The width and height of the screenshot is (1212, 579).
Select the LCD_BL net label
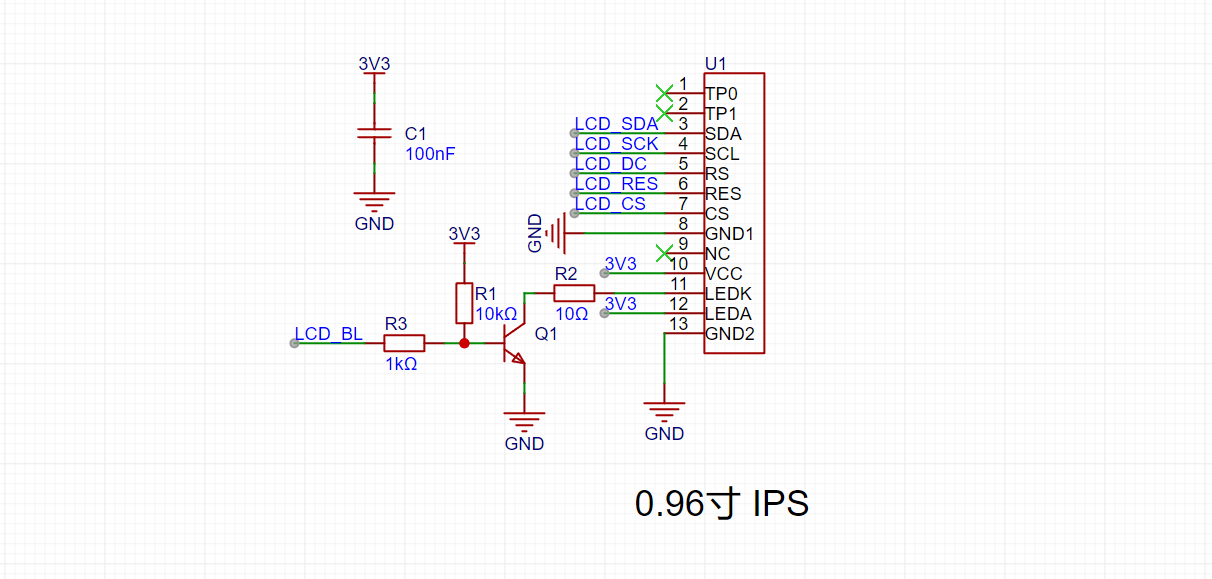coord(328,334)
